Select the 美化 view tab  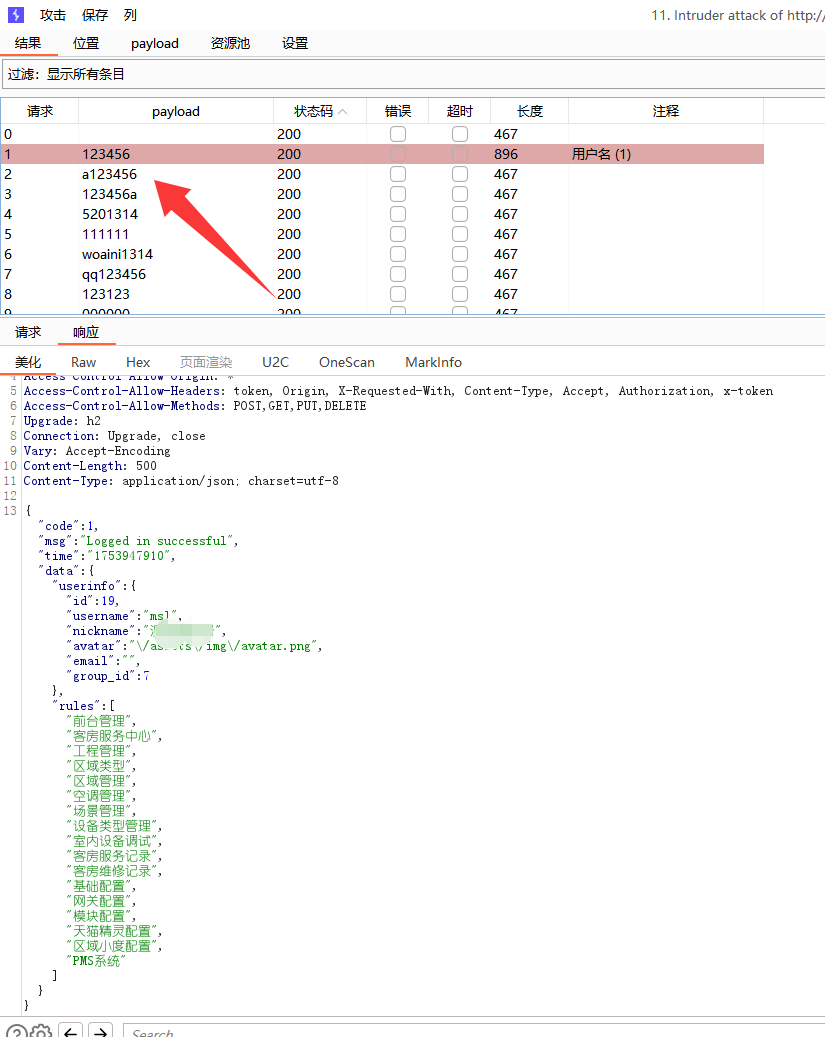(28, 362)
